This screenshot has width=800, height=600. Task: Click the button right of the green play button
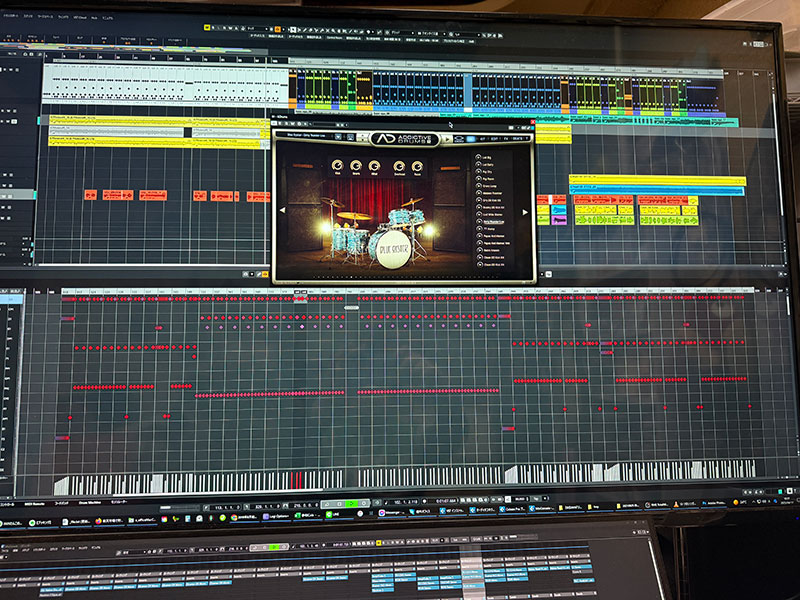[364, 504]
